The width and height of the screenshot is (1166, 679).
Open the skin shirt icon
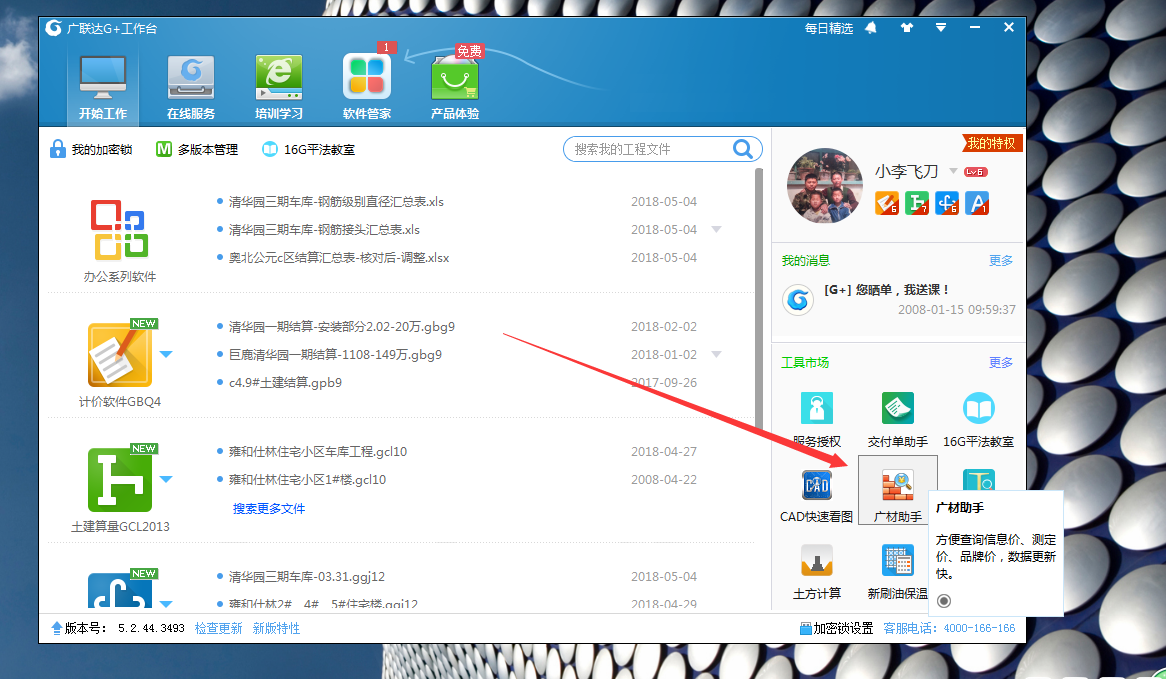(906, 28)
